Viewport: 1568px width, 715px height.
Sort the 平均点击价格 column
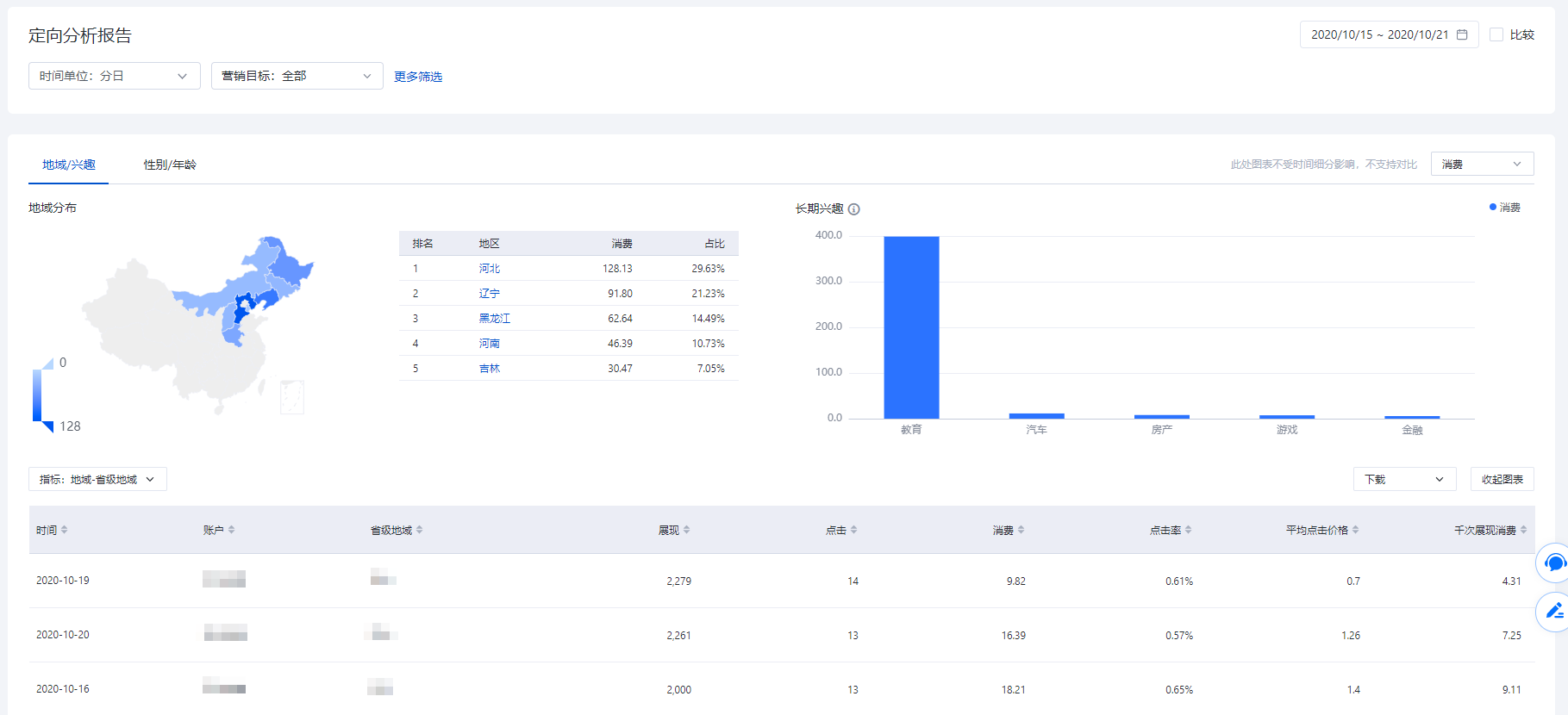(1355, 530)
